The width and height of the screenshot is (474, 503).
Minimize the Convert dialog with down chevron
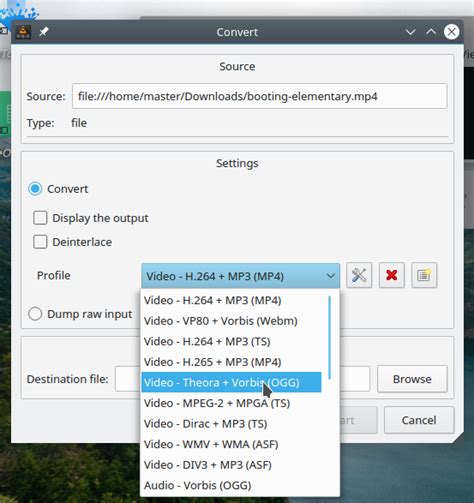410,32
